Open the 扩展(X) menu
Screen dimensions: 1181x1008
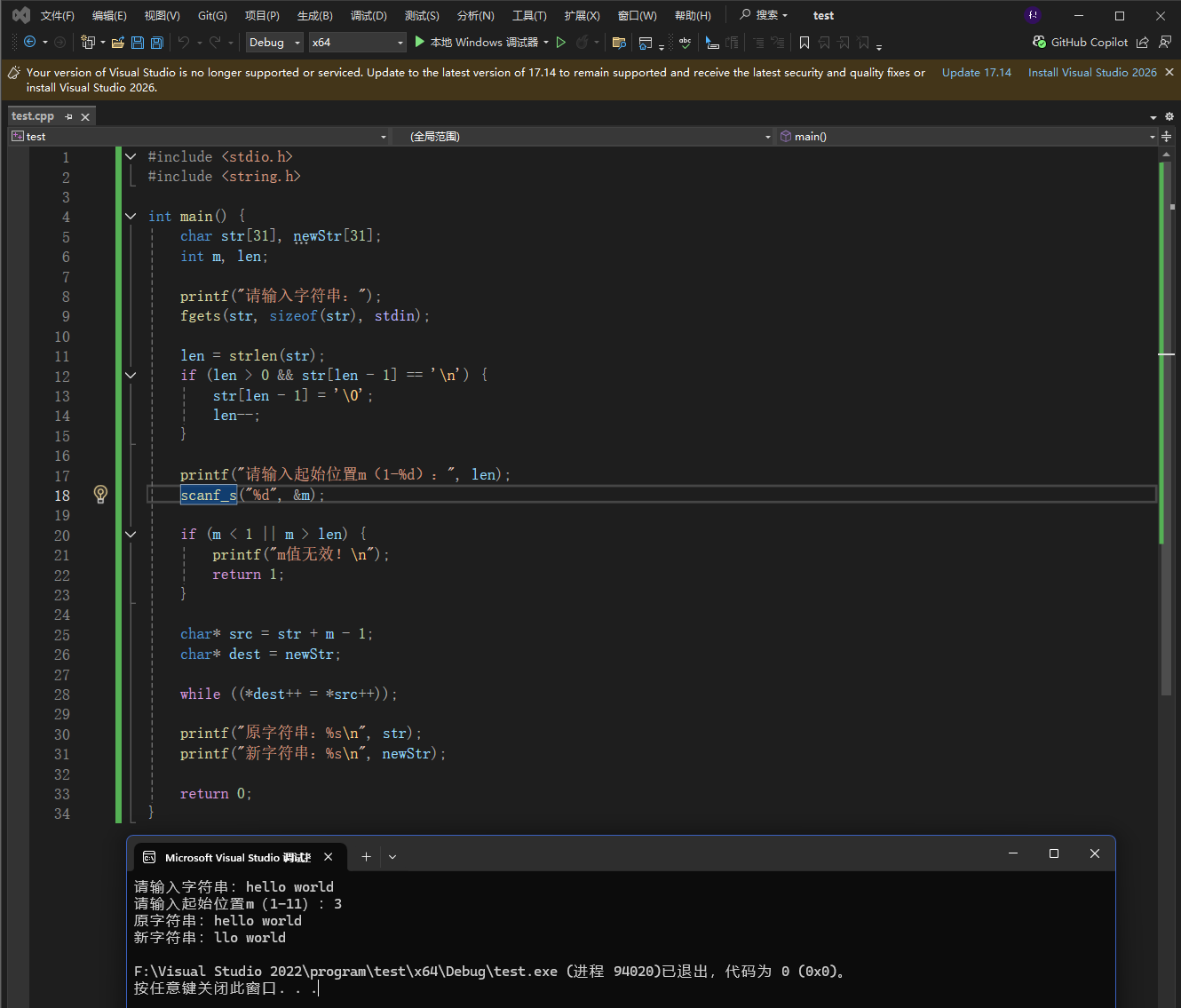click(x=582, y=15)
